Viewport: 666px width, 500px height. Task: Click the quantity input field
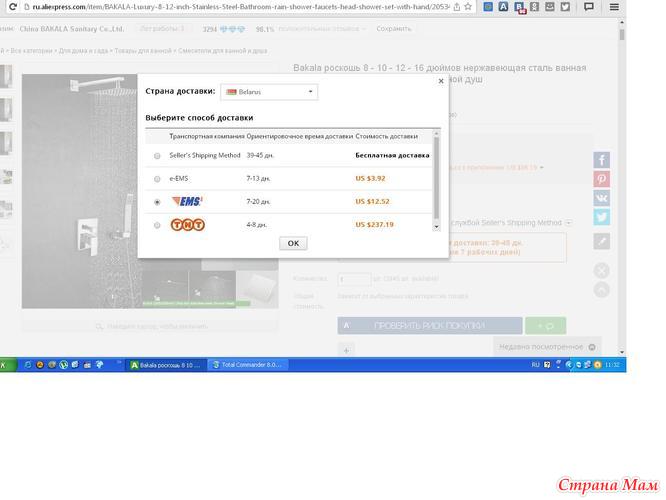354,279
